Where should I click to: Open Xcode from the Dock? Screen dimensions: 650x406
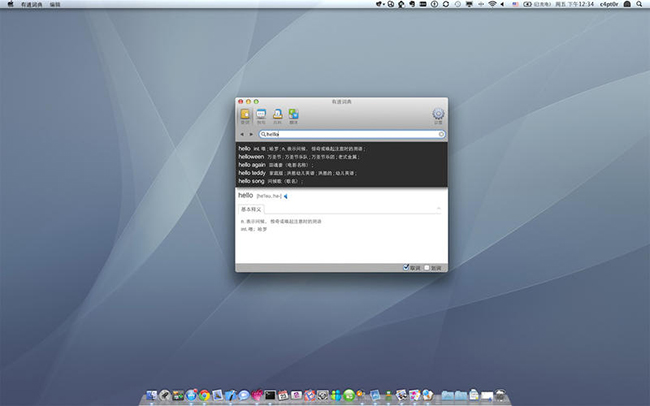(231, 395)
